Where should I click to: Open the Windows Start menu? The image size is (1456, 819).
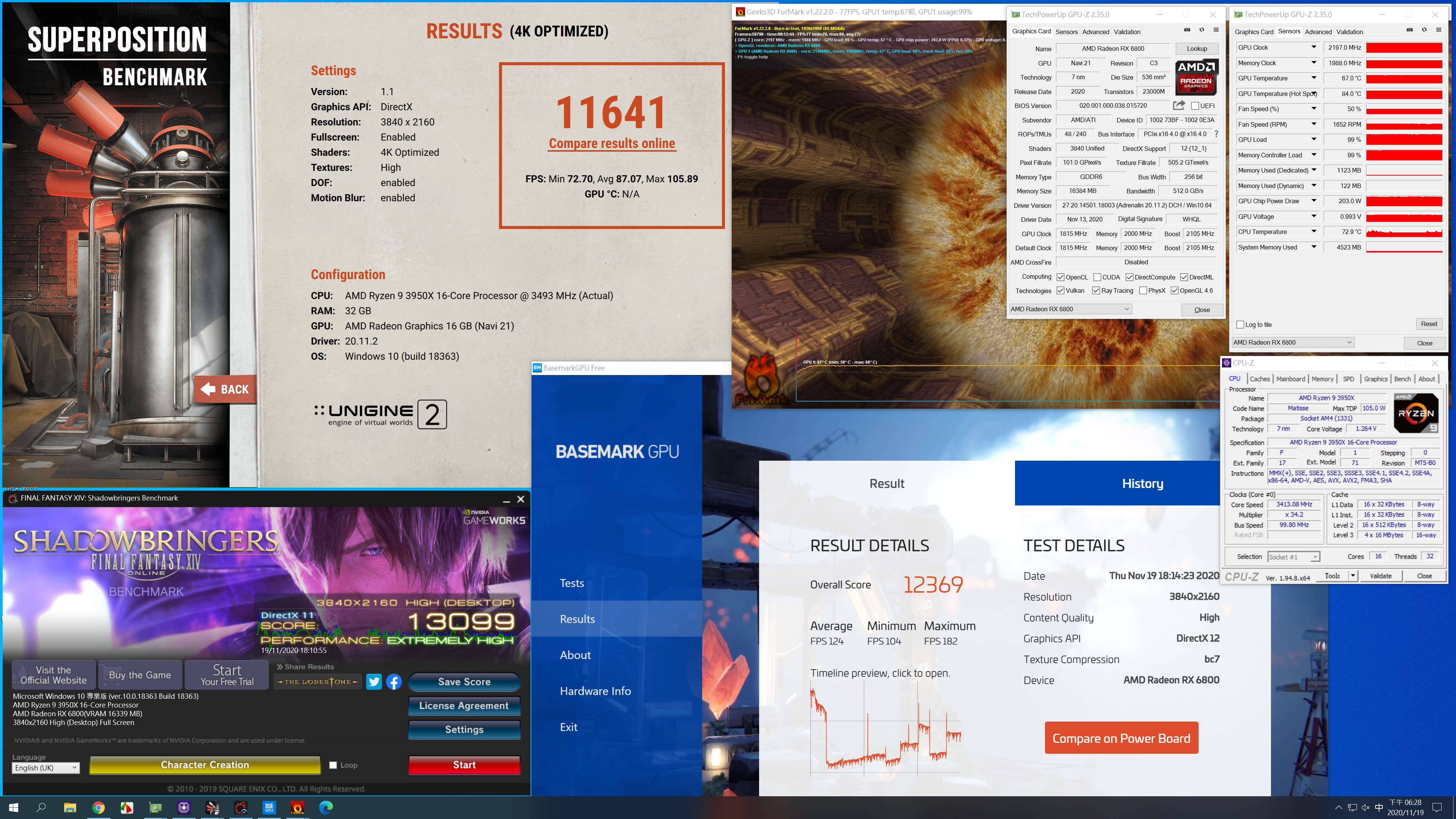pyautogui.click(x=14, y=808)
